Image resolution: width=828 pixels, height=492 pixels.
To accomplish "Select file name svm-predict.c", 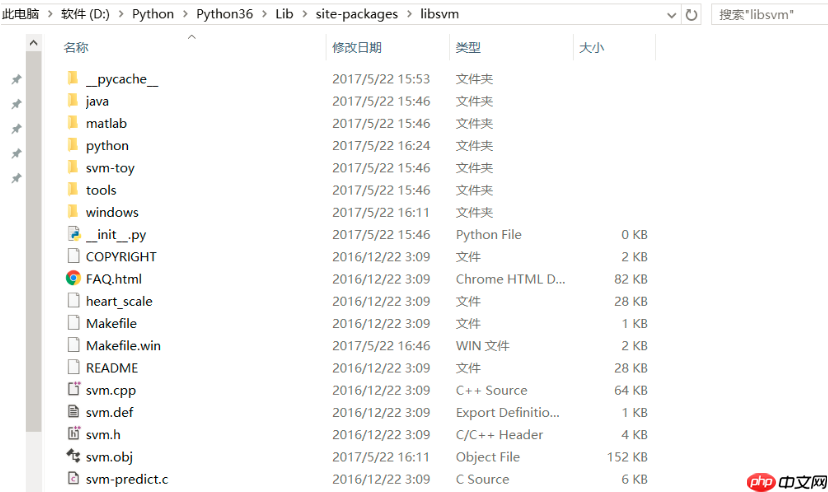I will point(127,479).
